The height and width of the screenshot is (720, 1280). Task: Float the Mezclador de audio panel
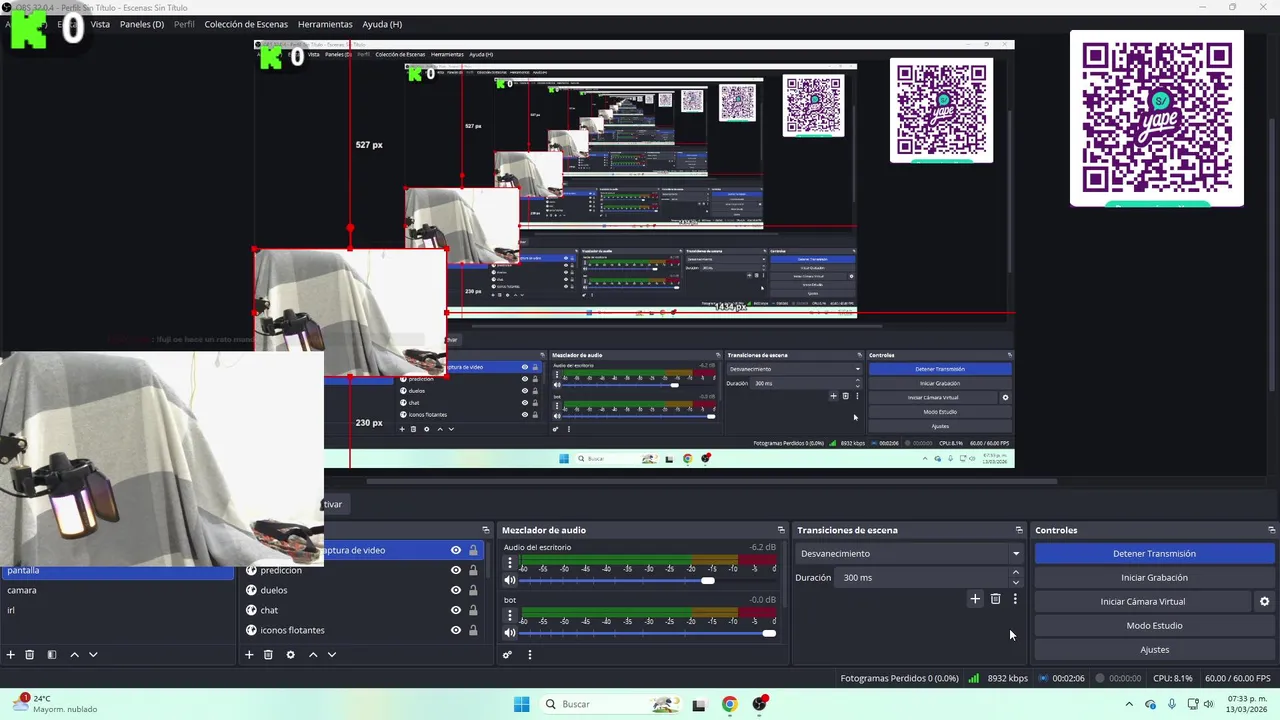click(781, 530)
